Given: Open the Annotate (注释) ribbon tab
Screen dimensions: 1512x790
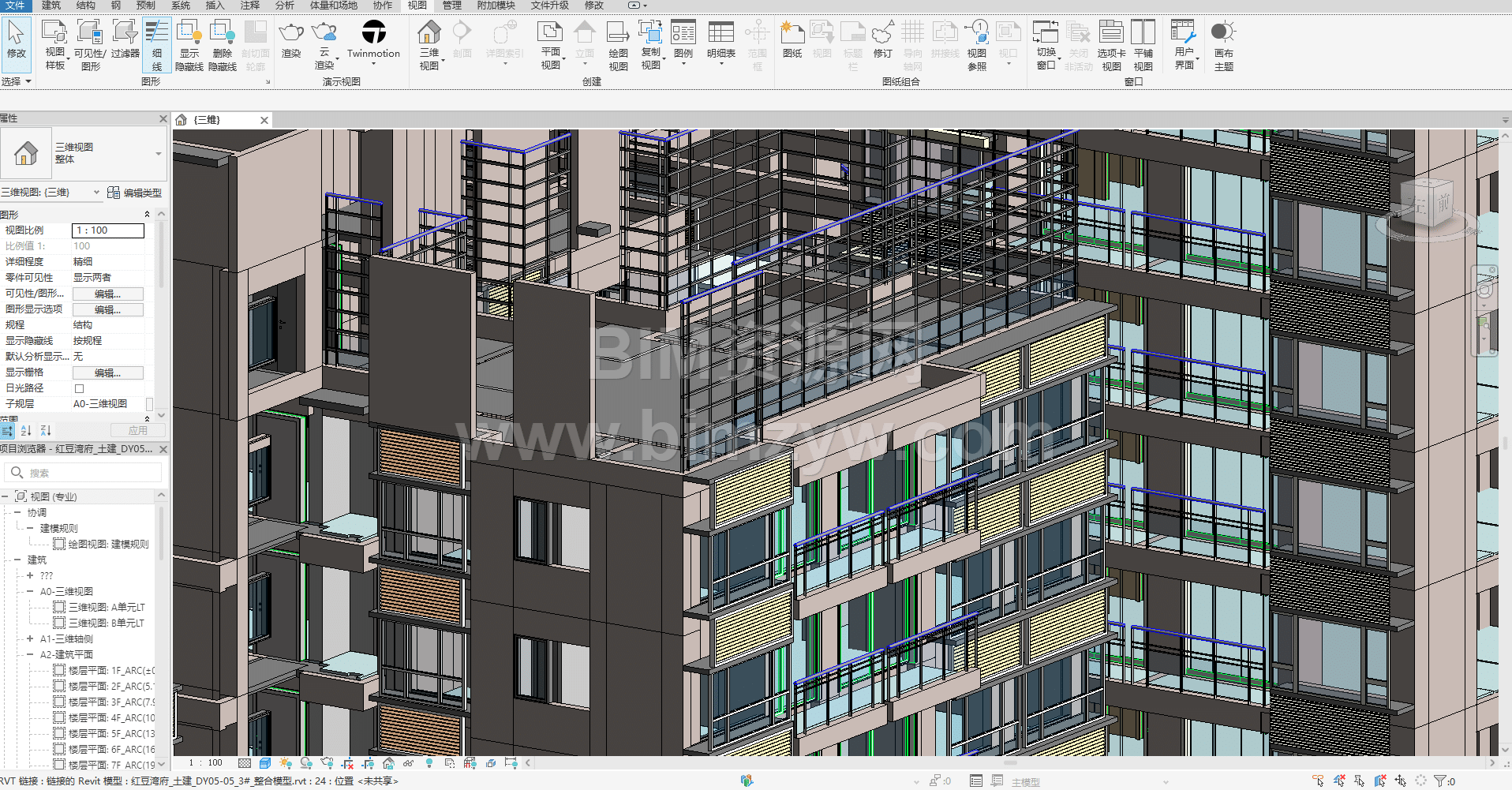Looking at the screenshot, I should coord(249,6).
